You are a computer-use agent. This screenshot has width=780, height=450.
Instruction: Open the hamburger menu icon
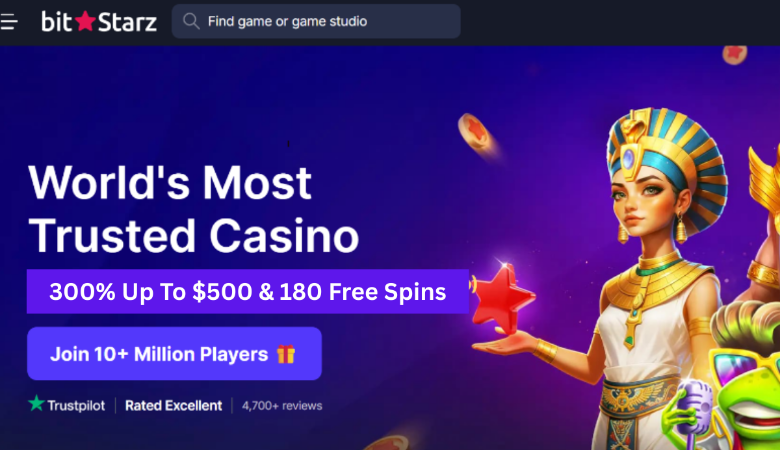[x=9, y=22]
